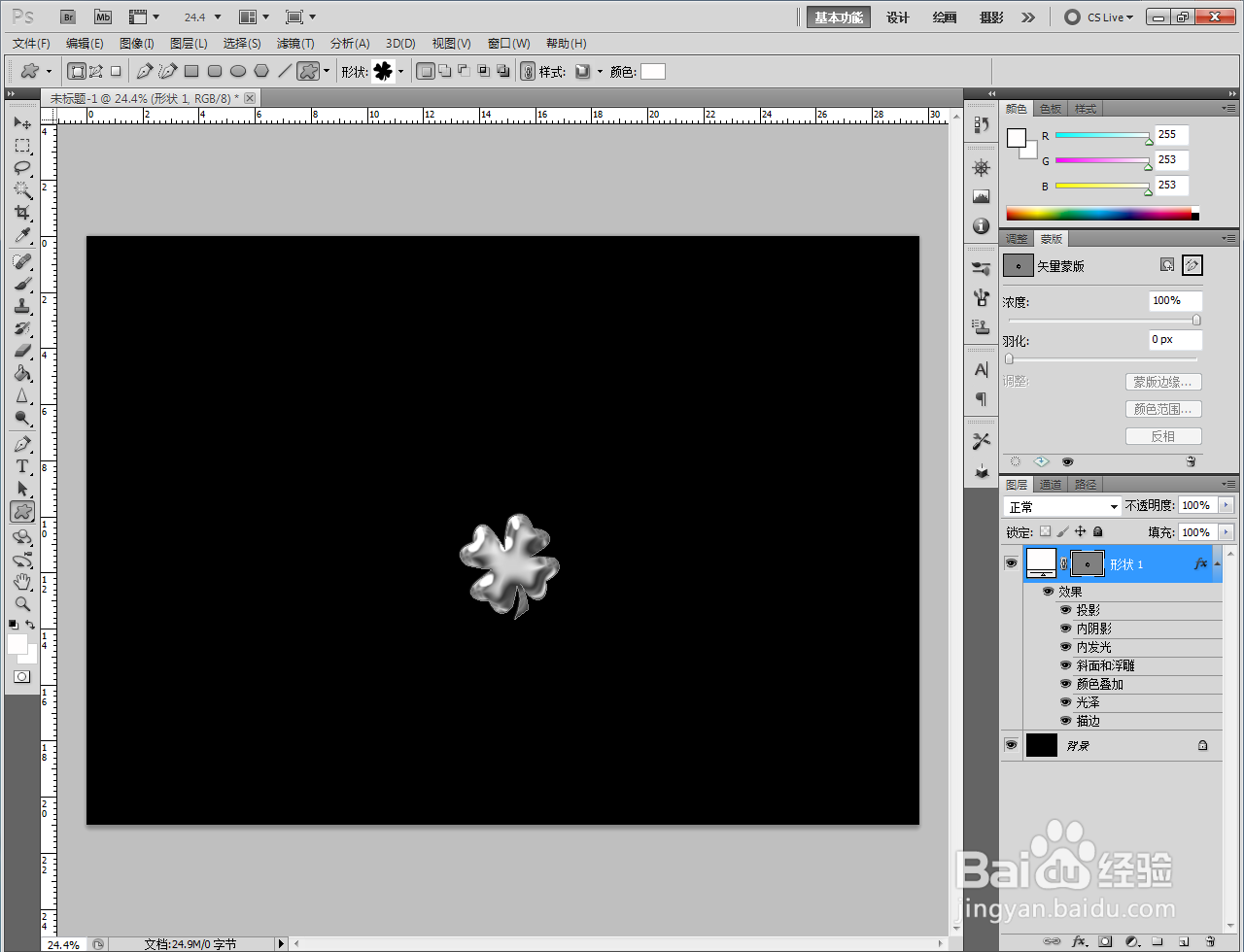Screen dimensions: 1244x952
Task: Select the History Brush tool
Action: coord(22,329)
